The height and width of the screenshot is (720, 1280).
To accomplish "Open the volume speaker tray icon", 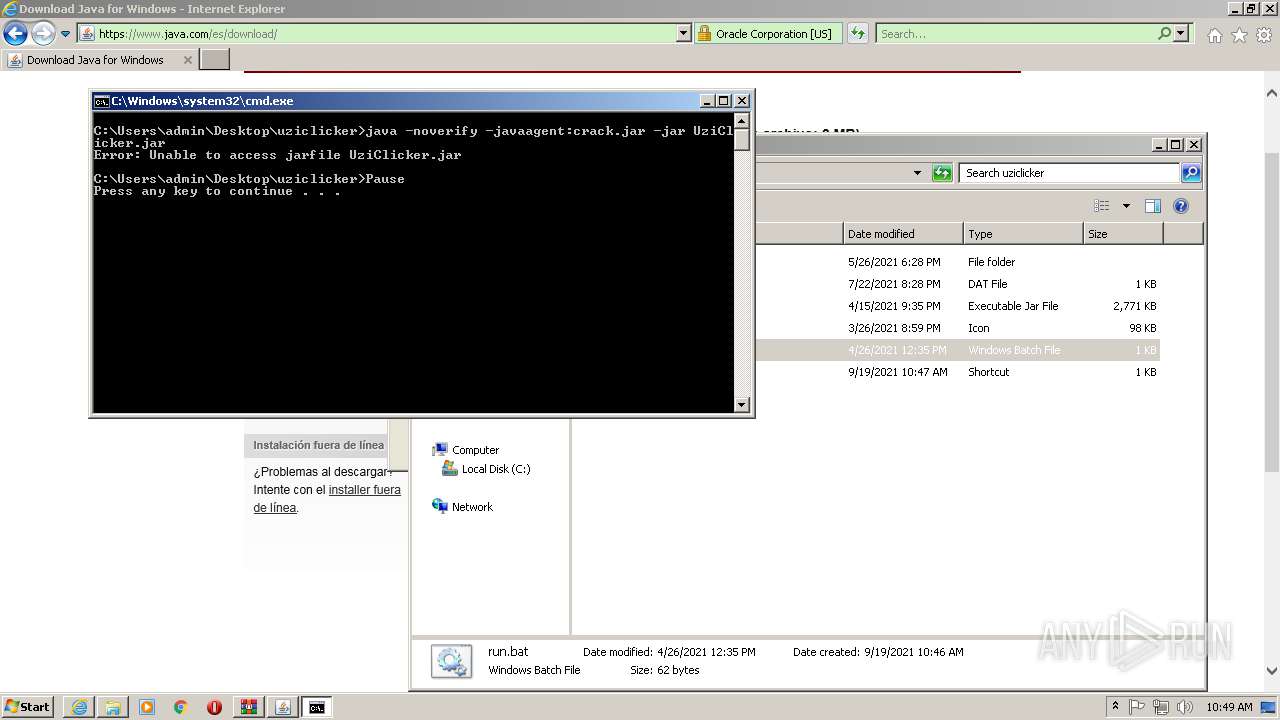I will 1185,707.
